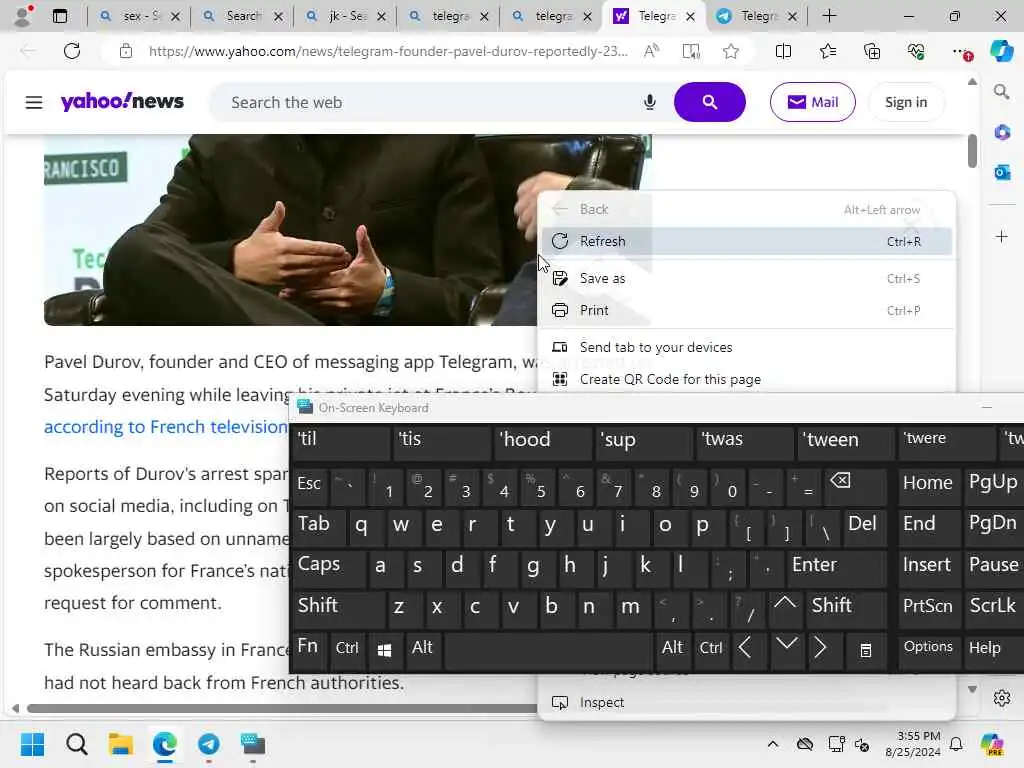This screenshot has width=1024, height=768.
Task: Click the 'tween word suggestion
Action: click(x=845, y=441)
